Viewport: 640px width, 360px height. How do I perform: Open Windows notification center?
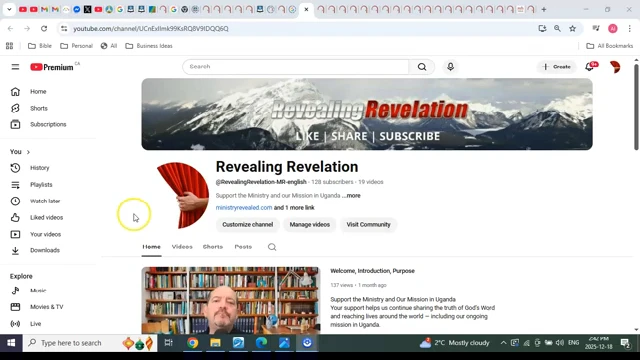[625, 343]
